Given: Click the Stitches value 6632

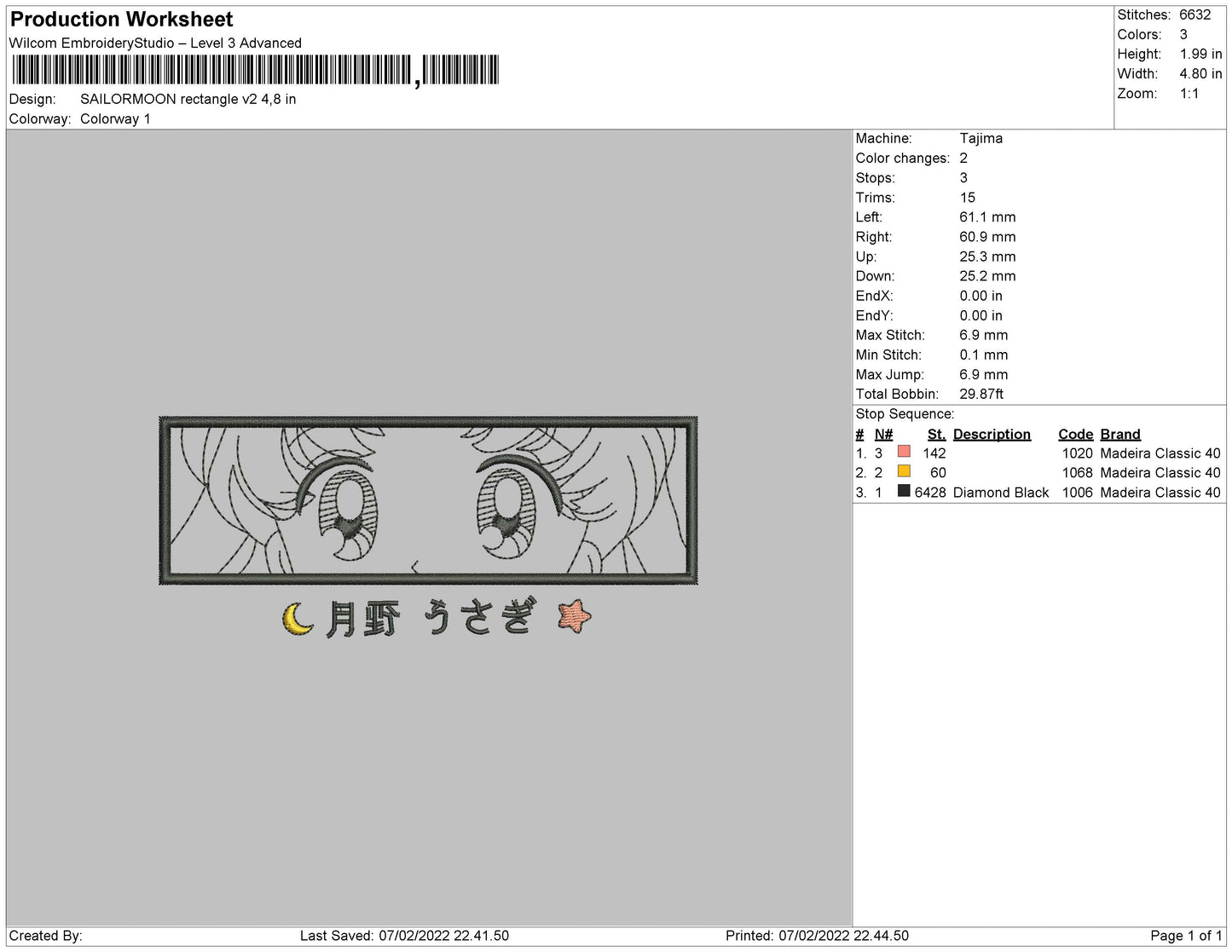Looking at the screenshot, I should [x=1194, y=14].
